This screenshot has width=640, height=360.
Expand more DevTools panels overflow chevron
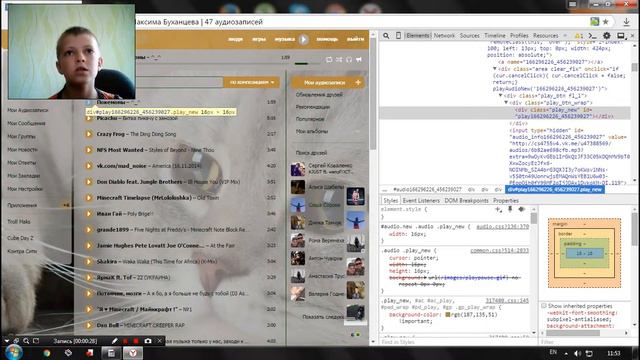click(x=565, y=36)
